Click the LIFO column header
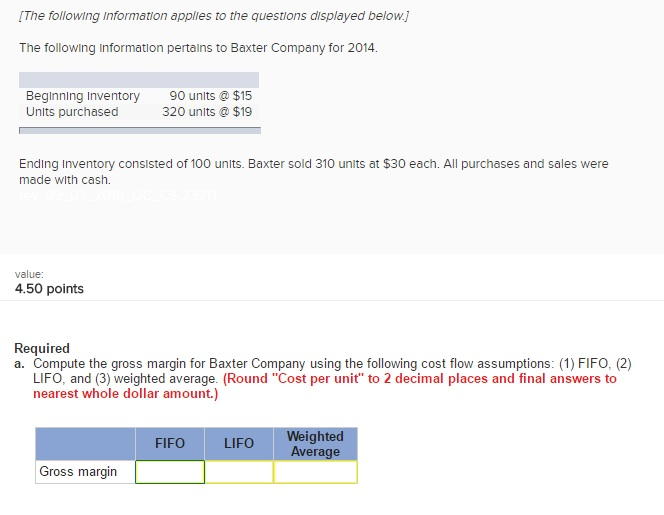Screen dimensions: 664x515 [239, 443]
